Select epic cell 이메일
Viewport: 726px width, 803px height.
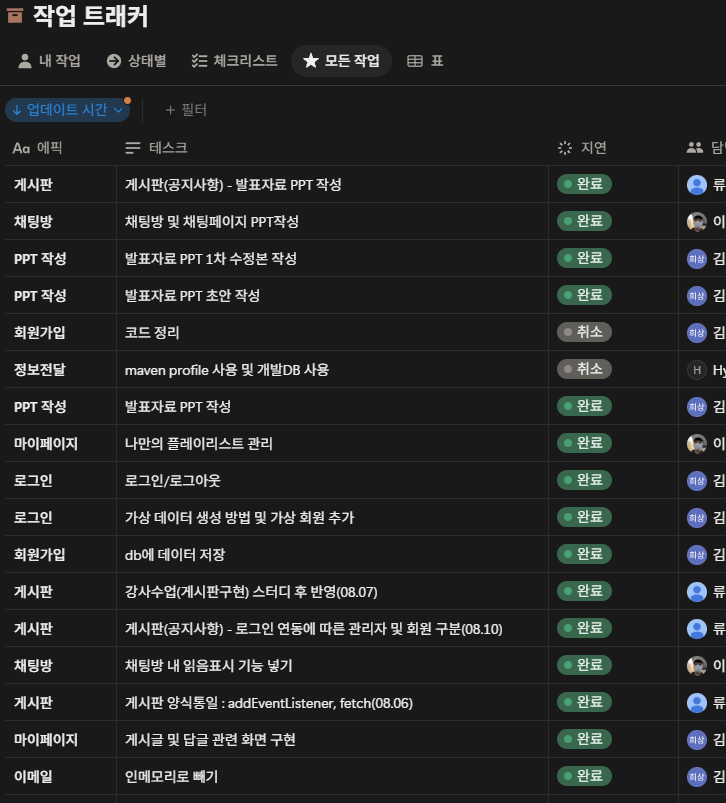coord(33,777)
